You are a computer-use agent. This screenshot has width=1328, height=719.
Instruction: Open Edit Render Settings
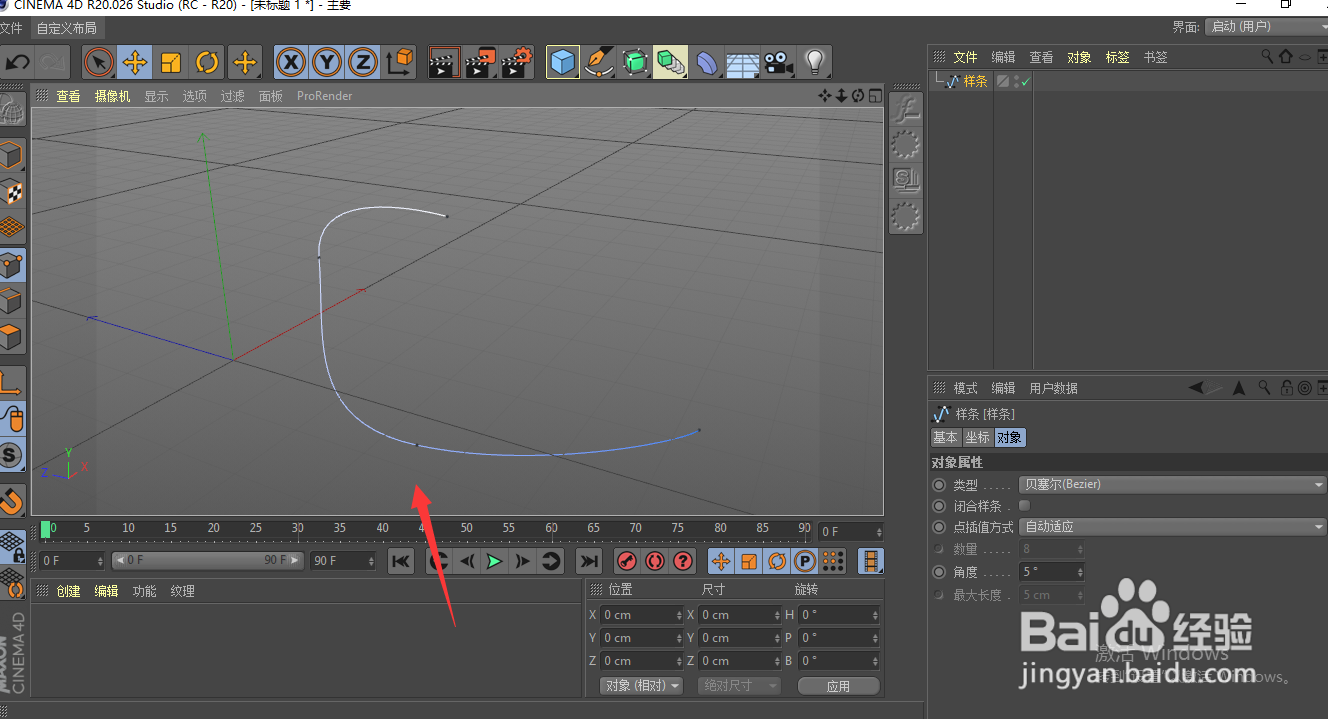[x=517, y=63]
